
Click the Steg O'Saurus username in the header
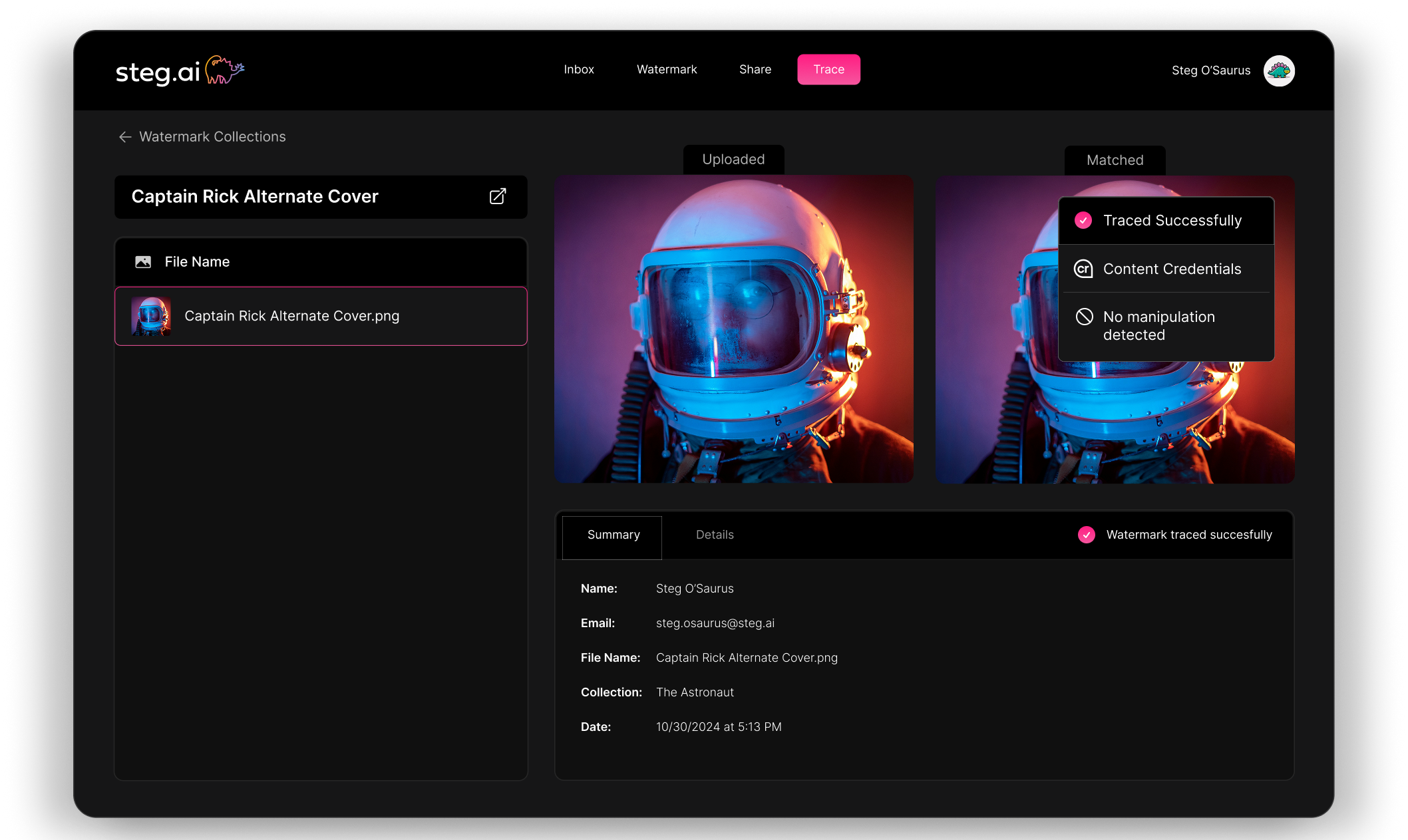(1210, 70)
